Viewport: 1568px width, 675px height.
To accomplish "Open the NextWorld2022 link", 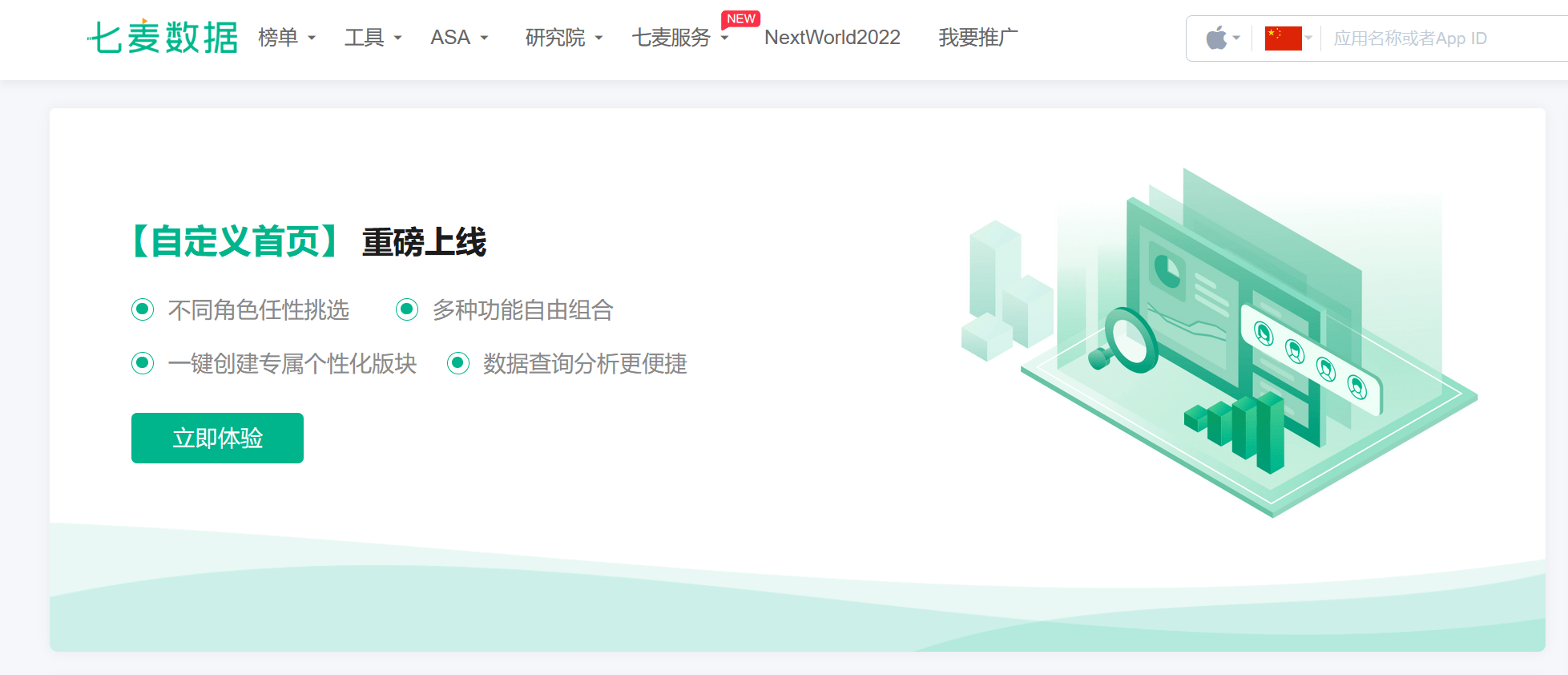I will click(x=832, y=38).
